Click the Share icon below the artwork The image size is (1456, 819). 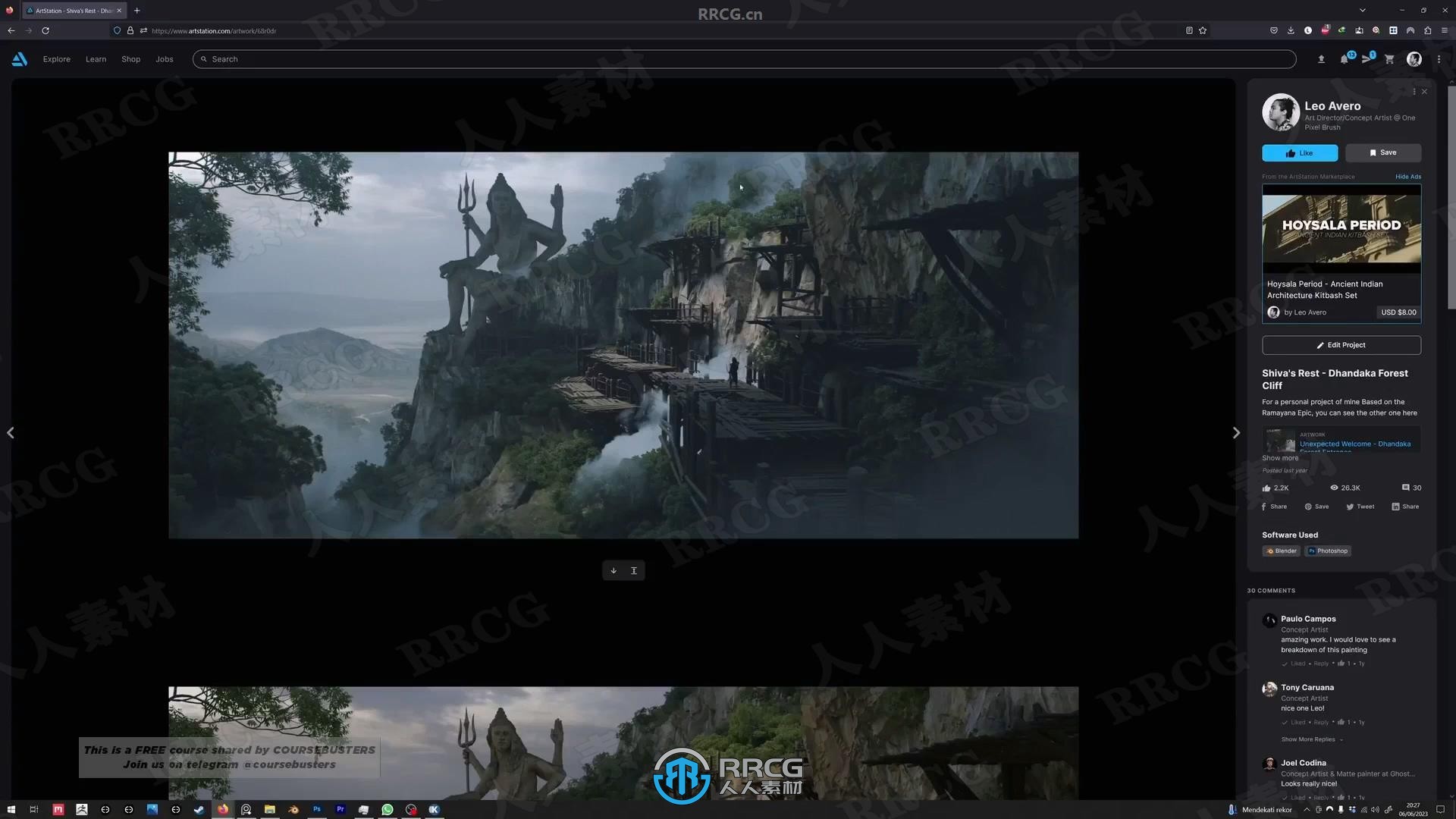1273,506
